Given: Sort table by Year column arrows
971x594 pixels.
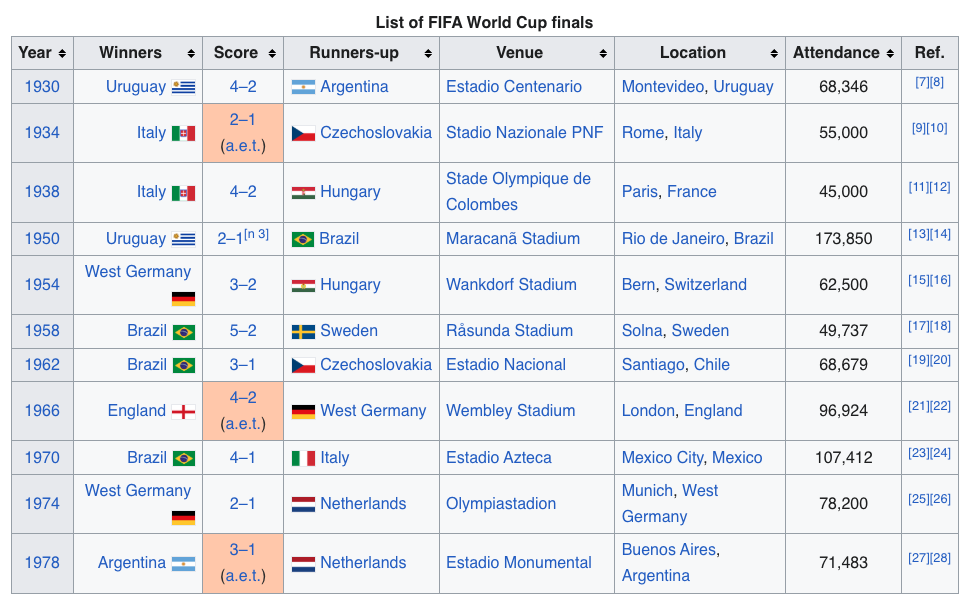Looking at the screenshot, I should coord(62,53).
